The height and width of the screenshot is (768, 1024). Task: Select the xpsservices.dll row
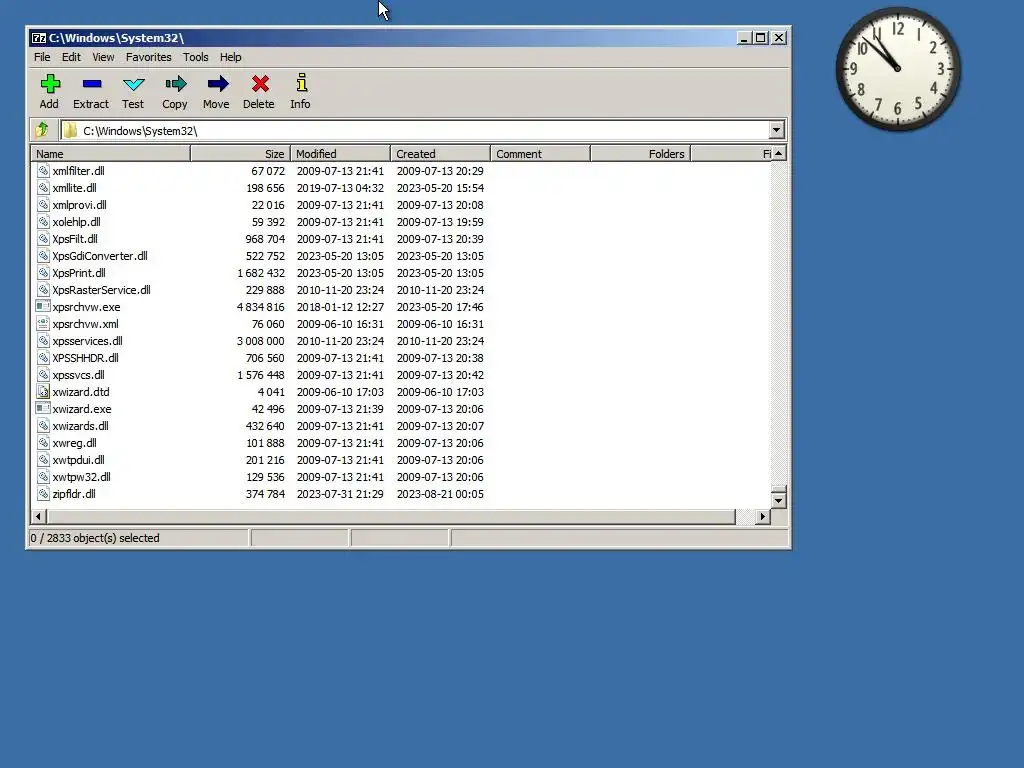[x=400, y=340]
